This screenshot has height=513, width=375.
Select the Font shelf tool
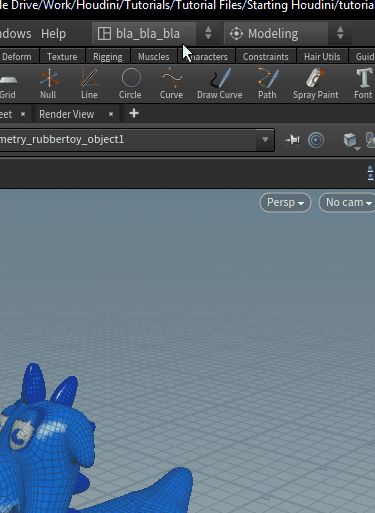pos(363,83)
